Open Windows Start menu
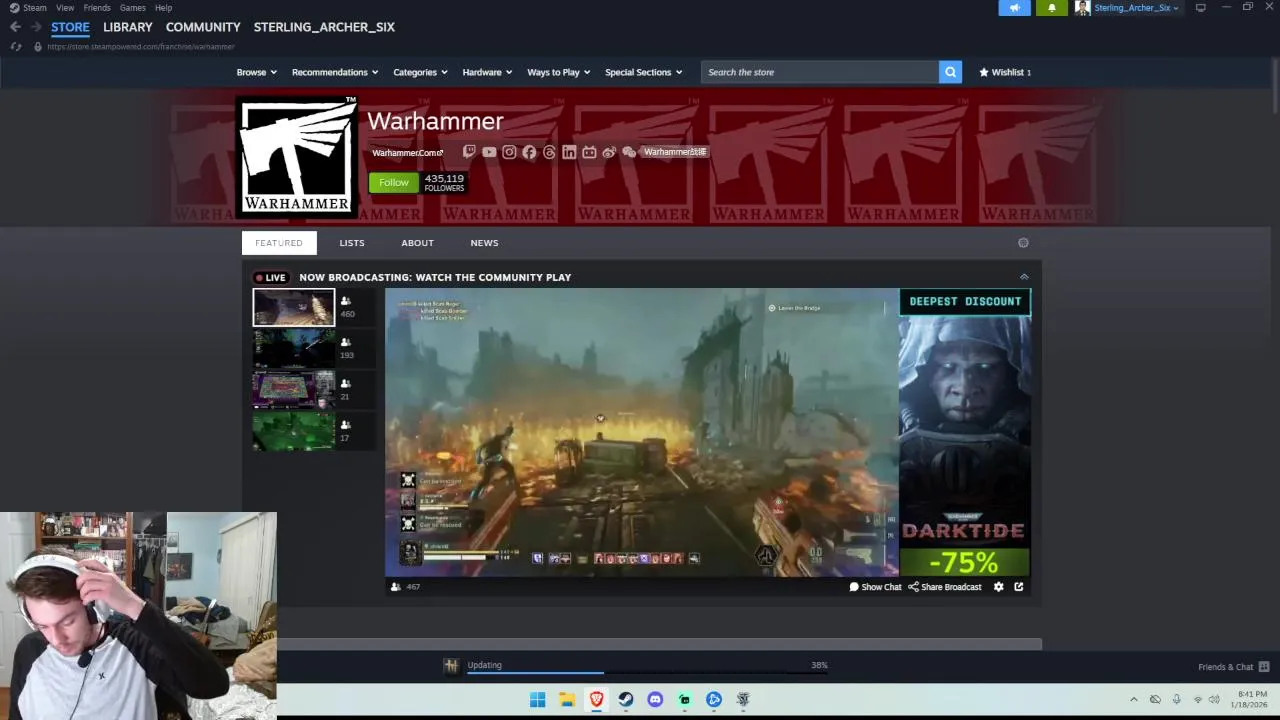Image resolution: width=1280 pixels, height=720 pixels. coord(537,699)
